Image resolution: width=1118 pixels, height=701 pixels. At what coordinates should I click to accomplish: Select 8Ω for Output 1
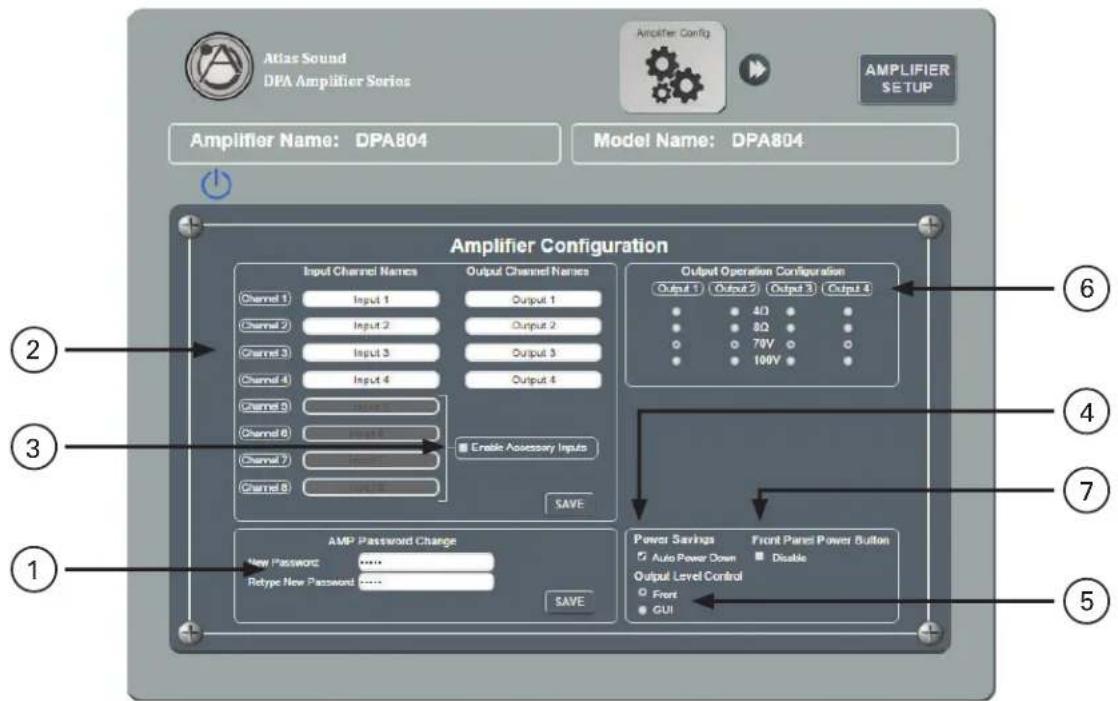click(677, 328)
